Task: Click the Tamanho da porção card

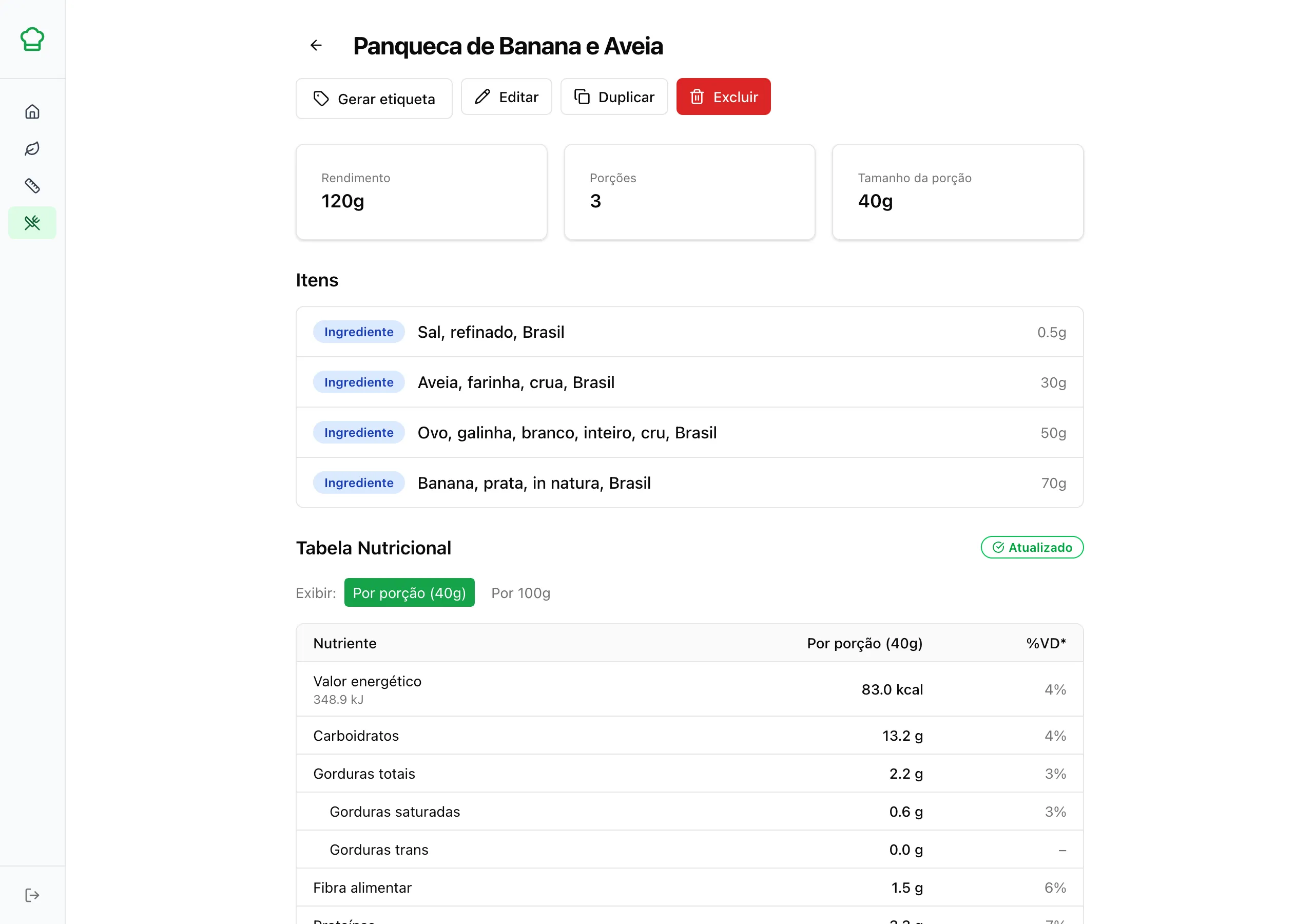Action: (957, 192)
